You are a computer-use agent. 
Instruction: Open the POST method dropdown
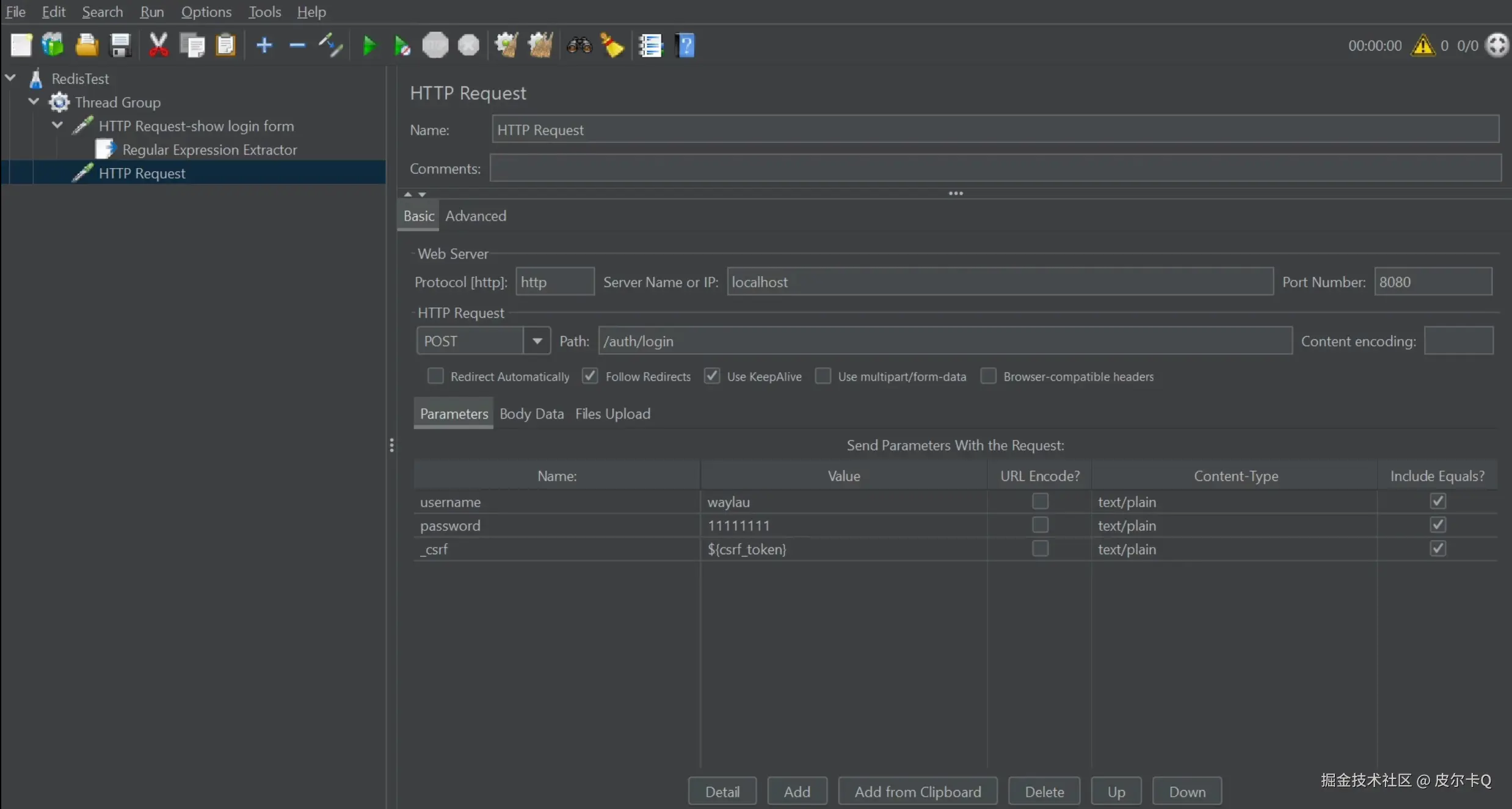click(537, 341)
